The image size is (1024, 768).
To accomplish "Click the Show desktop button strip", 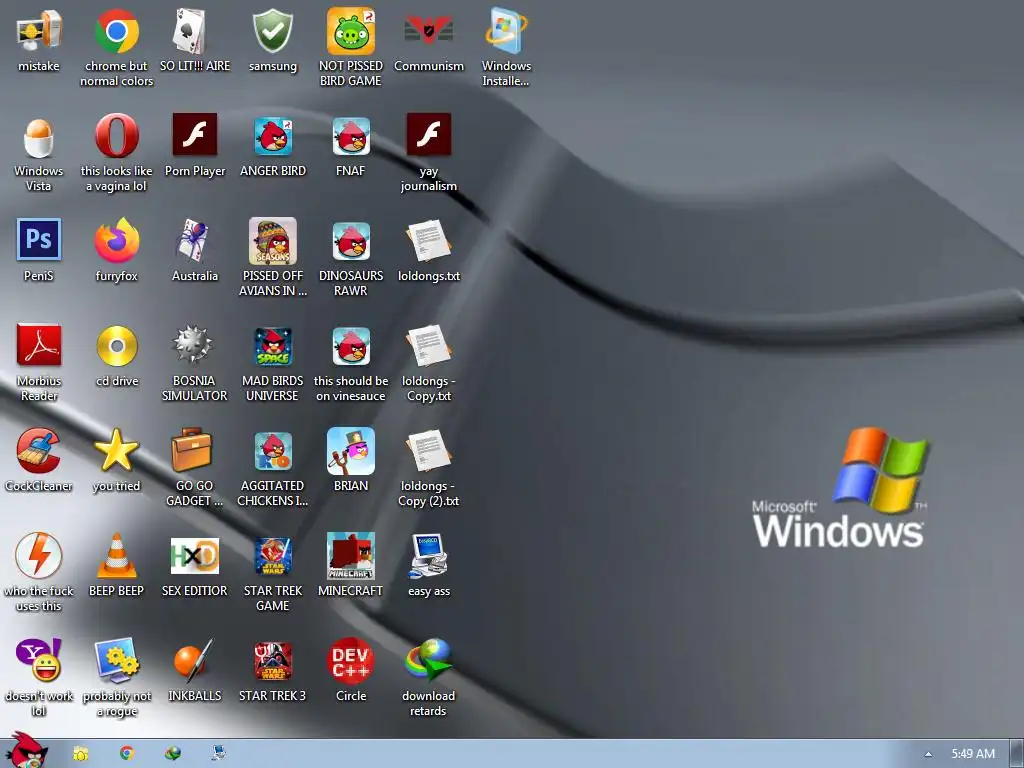I will pos(1016,754).
